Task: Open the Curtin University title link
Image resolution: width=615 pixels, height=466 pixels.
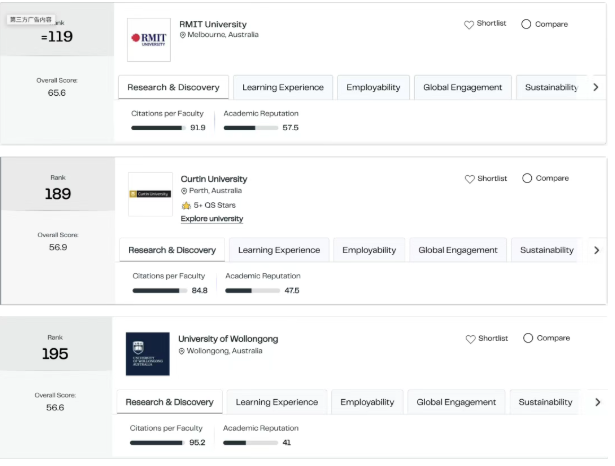Action: (x=214, y=179)
